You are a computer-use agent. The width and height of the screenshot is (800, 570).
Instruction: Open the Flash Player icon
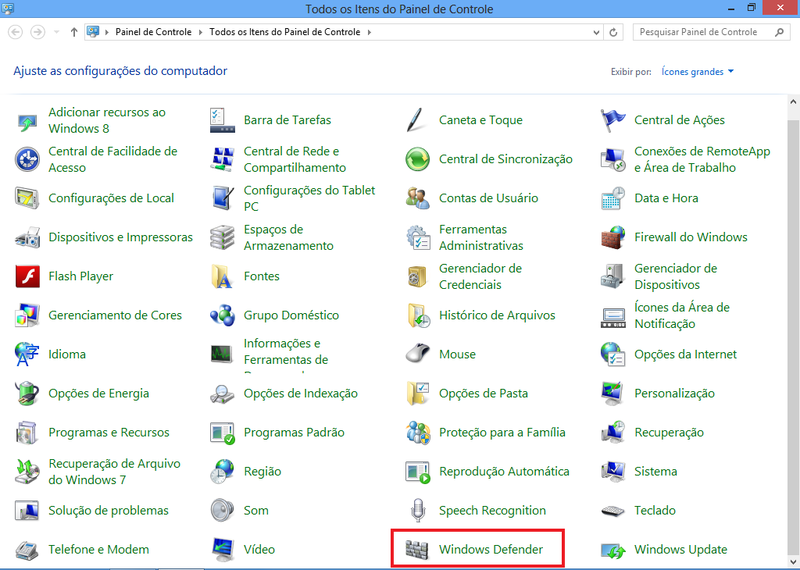27,277
